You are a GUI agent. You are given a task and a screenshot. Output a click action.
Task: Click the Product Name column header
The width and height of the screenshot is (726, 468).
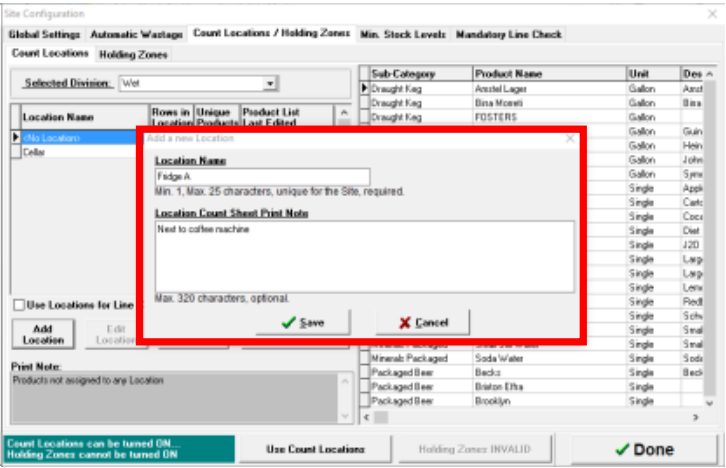pos(548,74)
